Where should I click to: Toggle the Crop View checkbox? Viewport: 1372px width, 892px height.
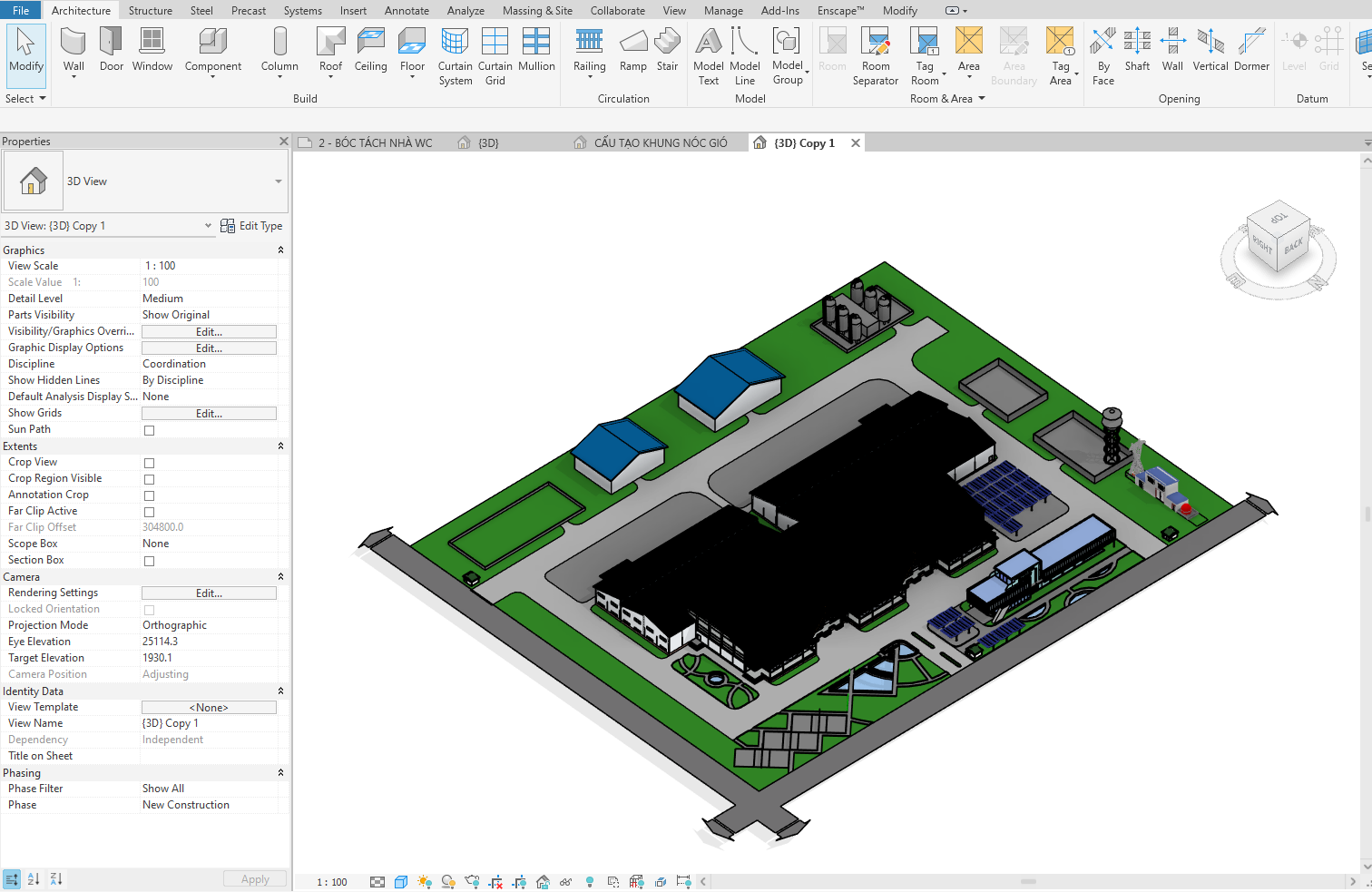(x=150, y=463)
